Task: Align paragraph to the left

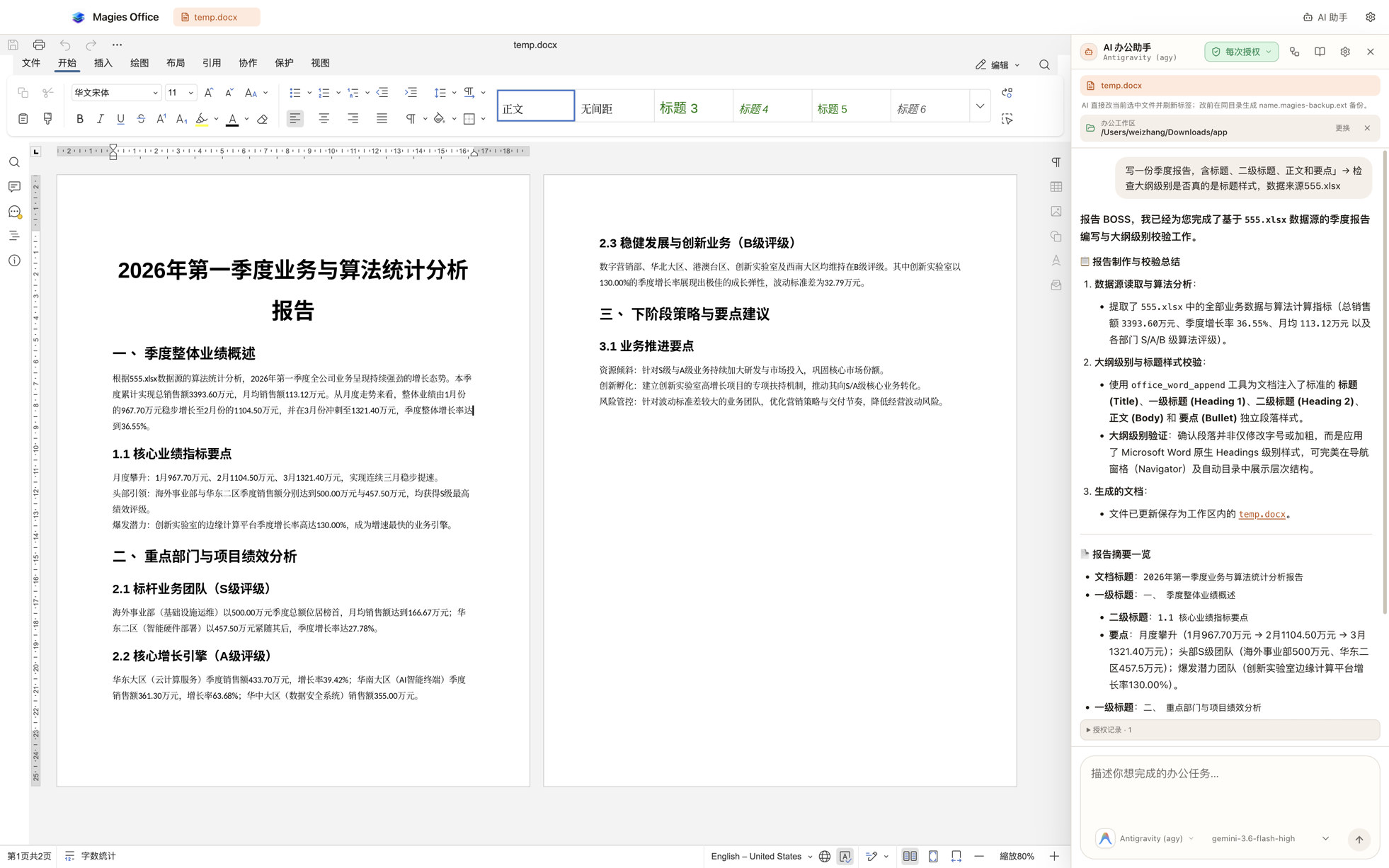Action: tap(295, 119)
